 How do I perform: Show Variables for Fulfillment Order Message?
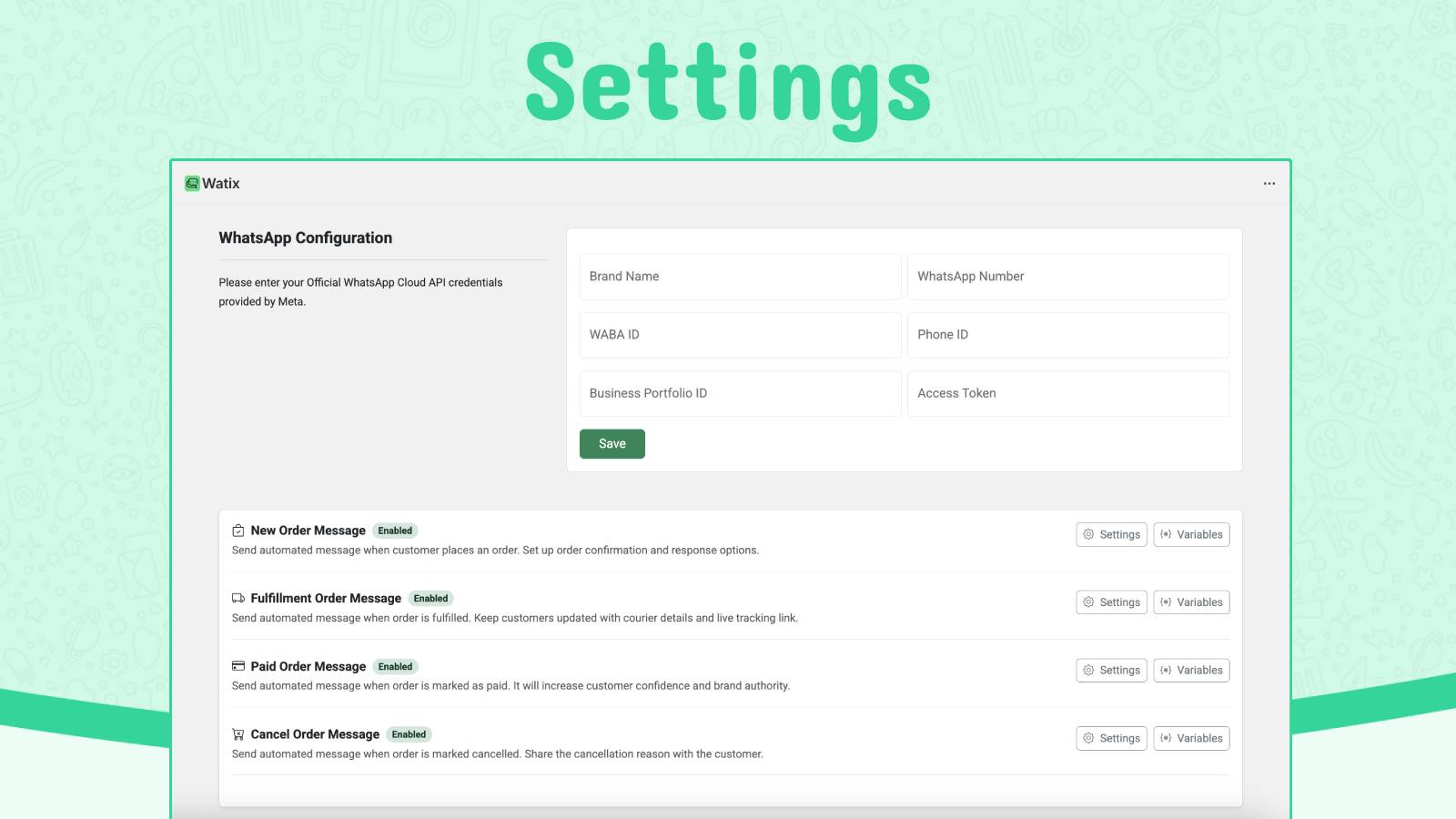tap(1191, 602)
